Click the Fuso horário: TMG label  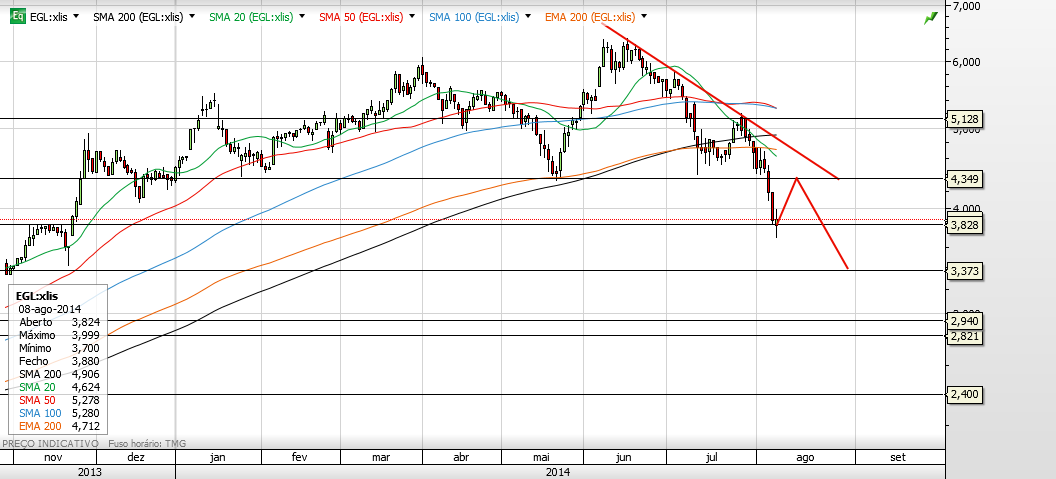(147, 443)
